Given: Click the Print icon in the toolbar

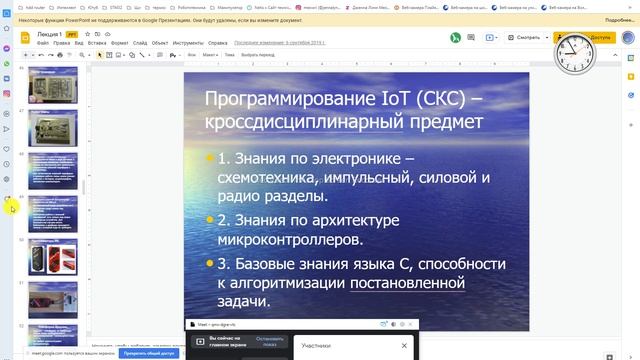Looking at the screenshot, I should [60, 55].
